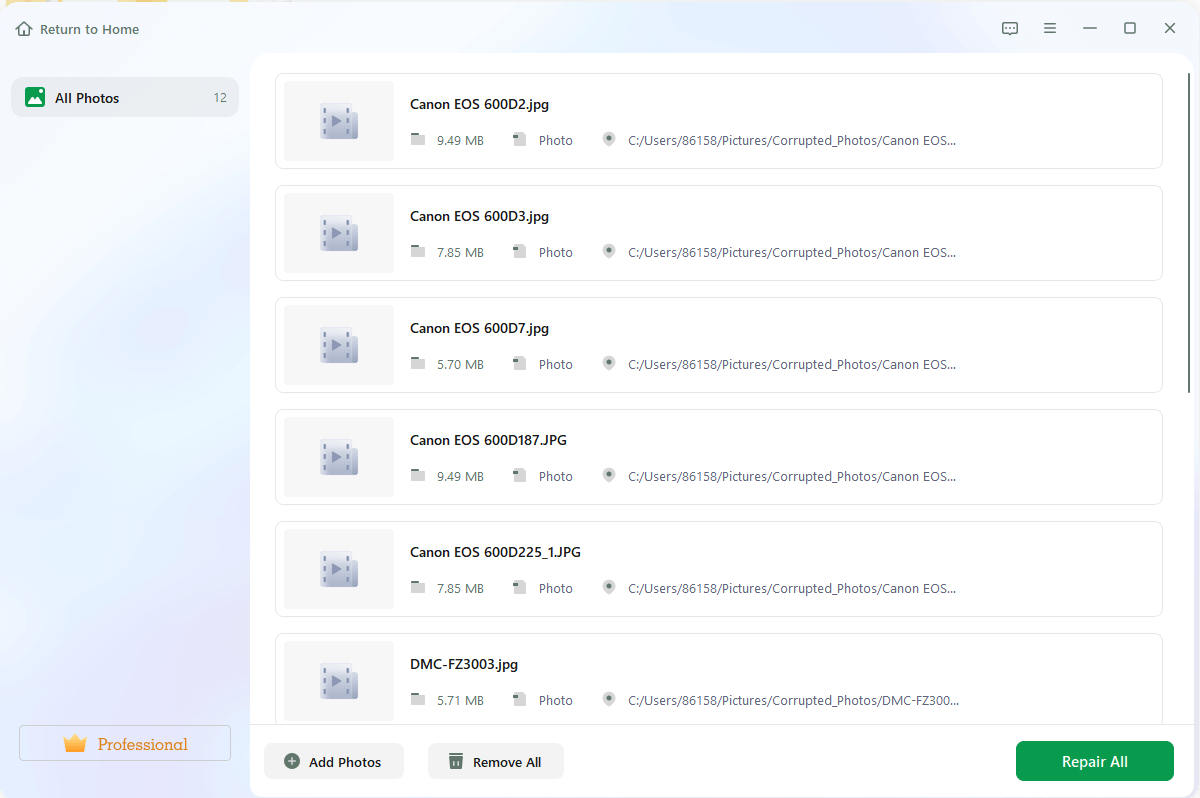
Task: Click the crown icon on Professional badge
Action: tap(75, 744)
